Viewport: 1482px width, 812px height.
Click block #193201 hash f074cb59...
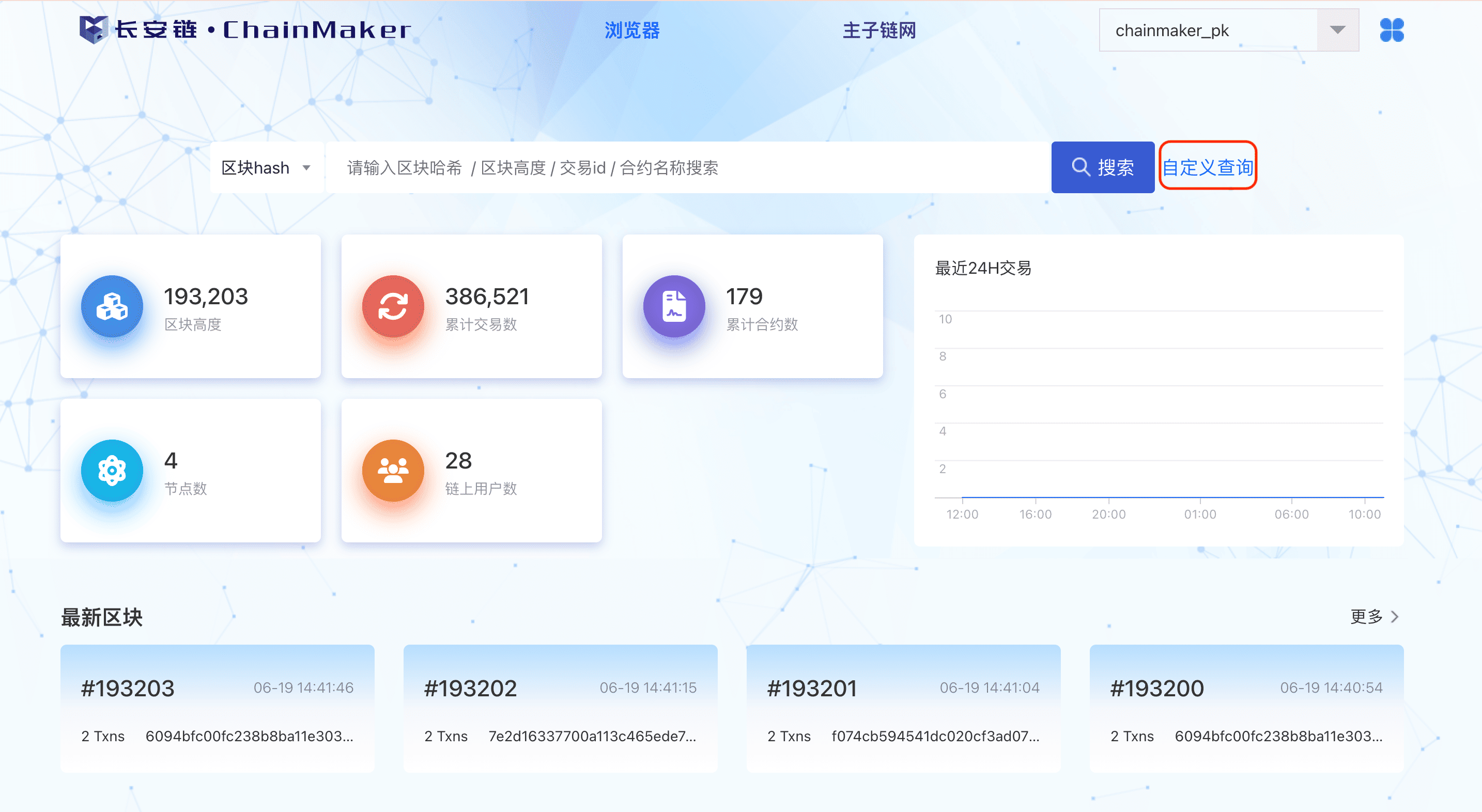(935, 736)
